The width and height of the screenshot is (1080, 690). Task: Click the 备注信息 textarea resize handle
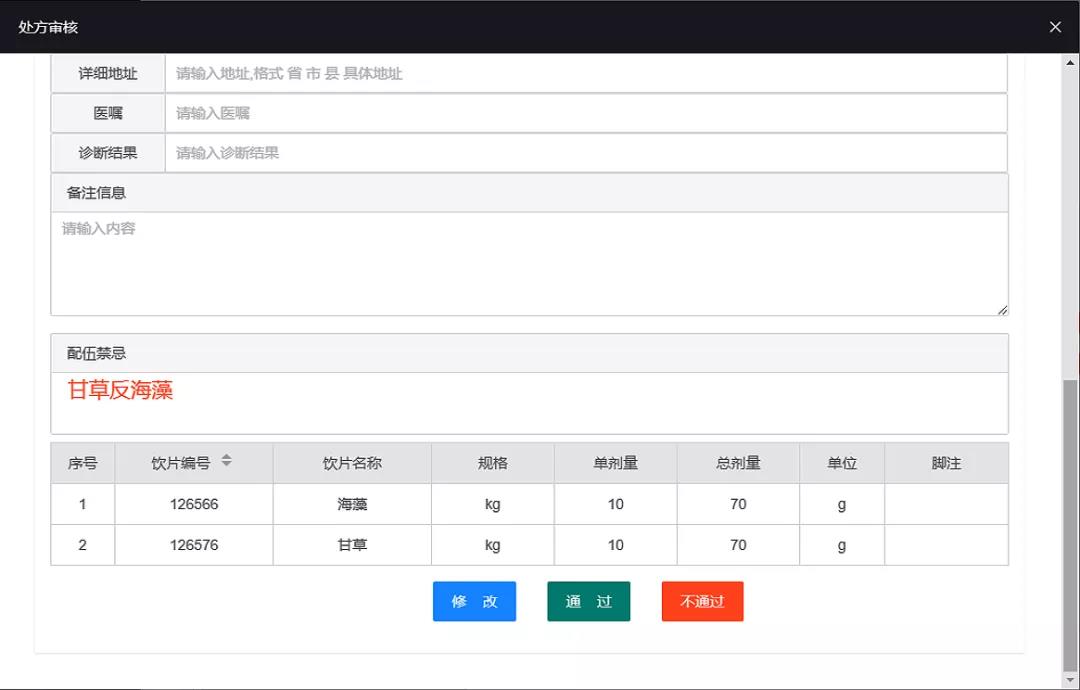pyautogui.click(x=1002, y=310)
